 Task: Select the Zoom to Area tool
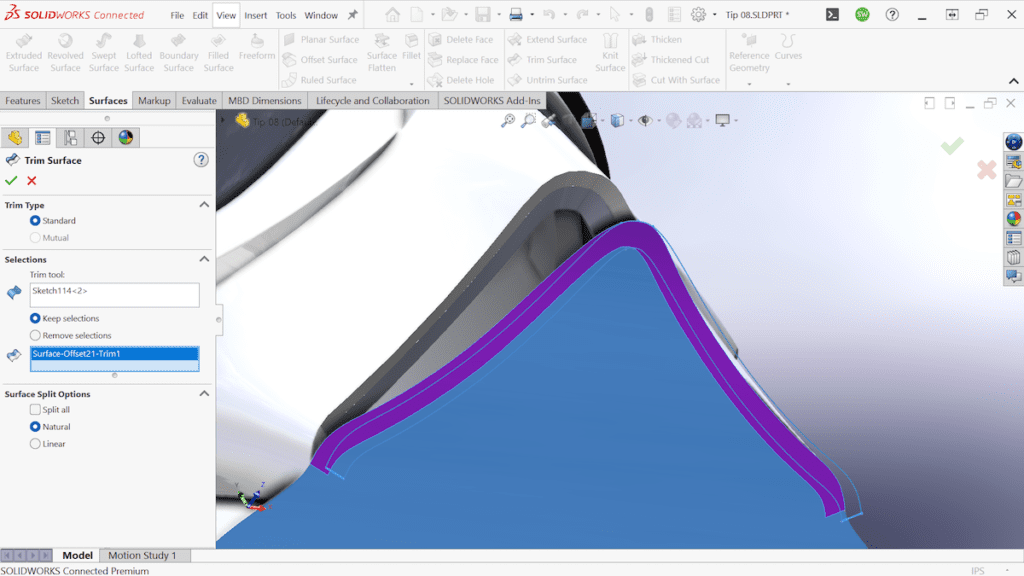point(528,119)
